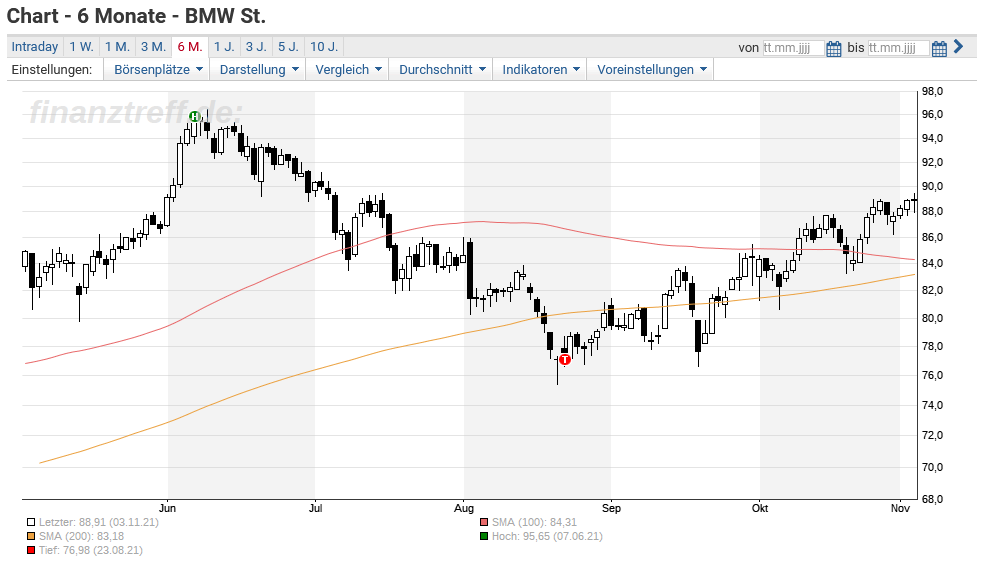Image resolution: width=985 pixels, height=573 pixels.
Task: Click the 'Aug' x-axis label
Action: coord(464,508)
